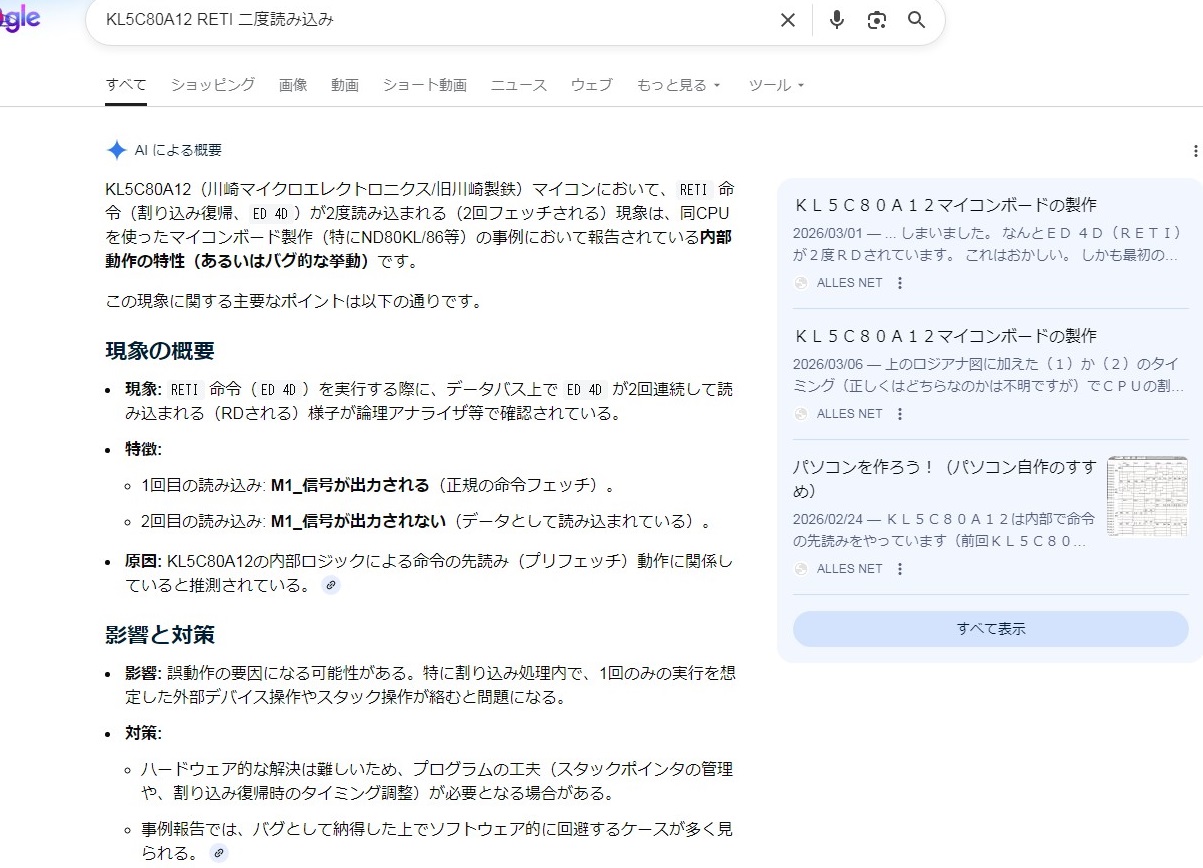Screen dimensions: 1203x868
Task: Open the first ＫＬ５Ｃ８０Ａ１２マイコンボードの製作 link
Action: click(x=945, y=205)
